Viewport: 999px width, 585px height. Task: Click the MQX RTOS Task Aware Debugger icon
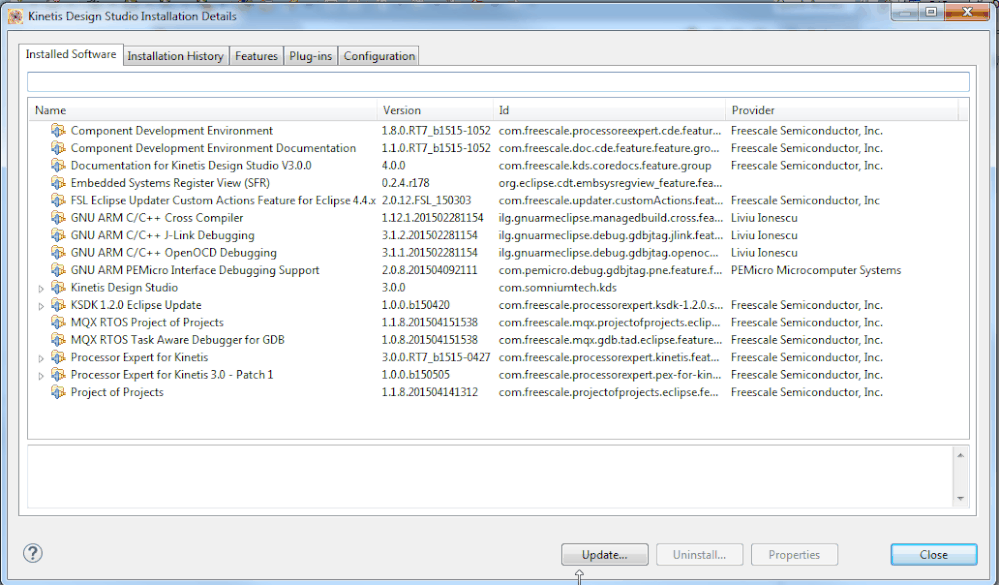tap(58, 340)
